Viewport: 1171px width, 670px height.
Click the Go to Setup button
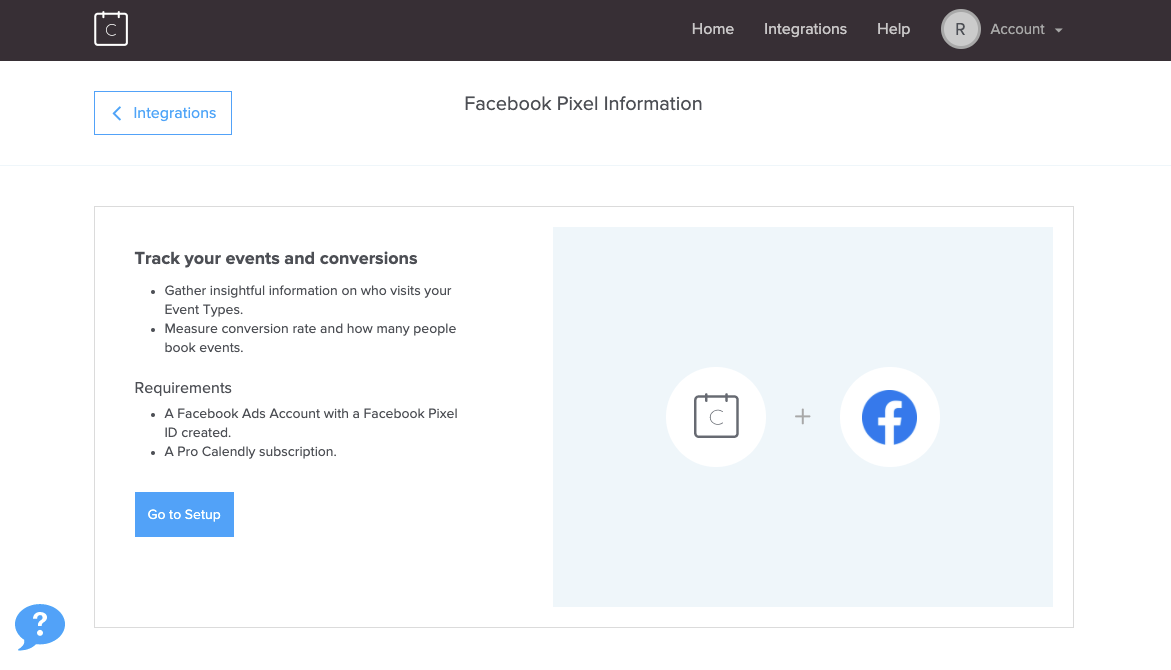[x=184, y=514]
